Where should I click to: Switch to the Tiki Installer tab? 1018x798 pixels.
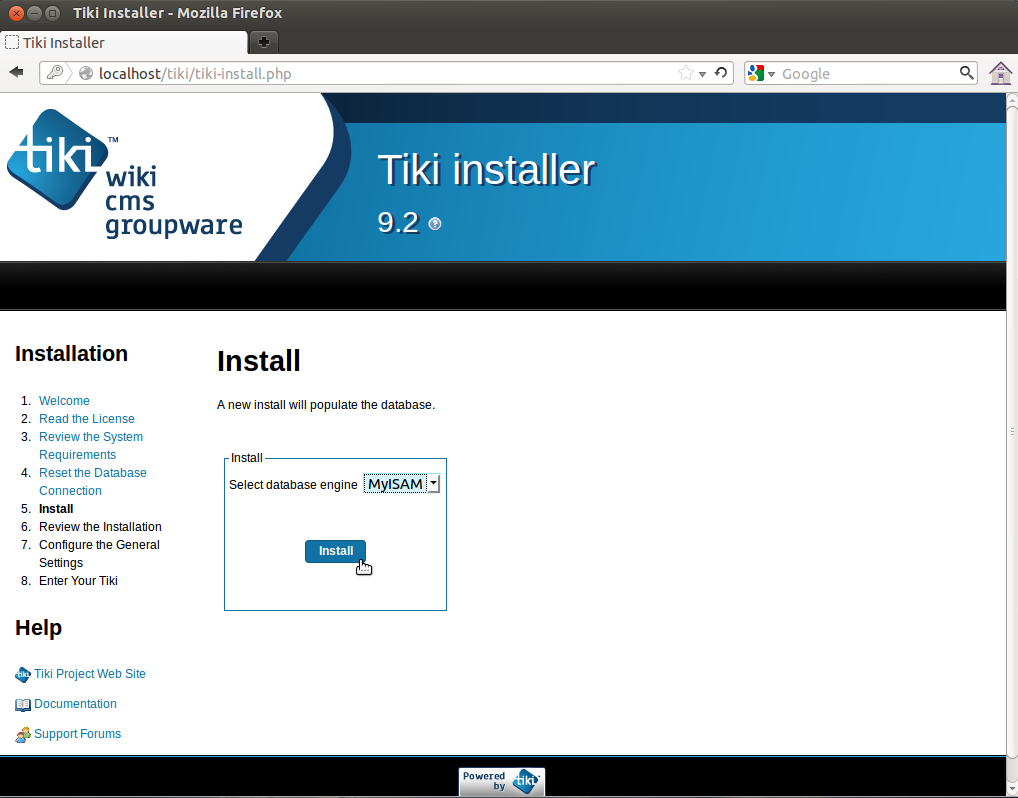120,44
